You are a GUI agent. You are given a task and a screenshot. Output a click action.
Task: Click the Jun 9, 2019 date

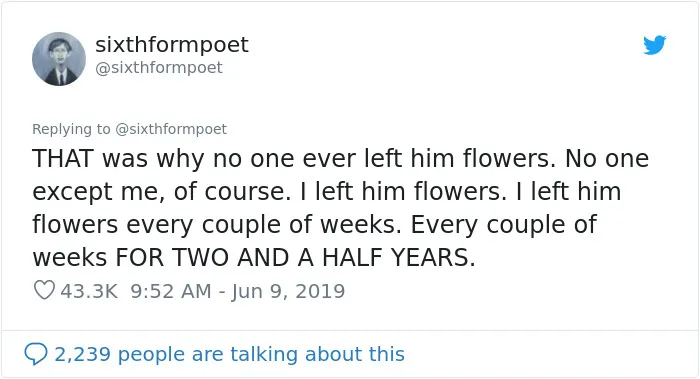[x=288, y=292]
